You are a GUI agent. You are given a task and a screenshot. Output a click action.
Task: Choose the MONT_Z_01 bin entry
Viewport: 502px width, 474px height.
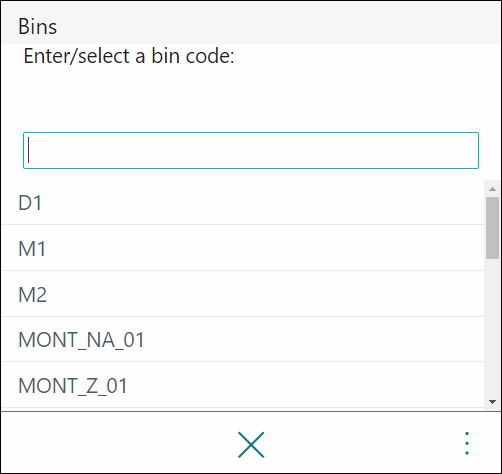243,385
